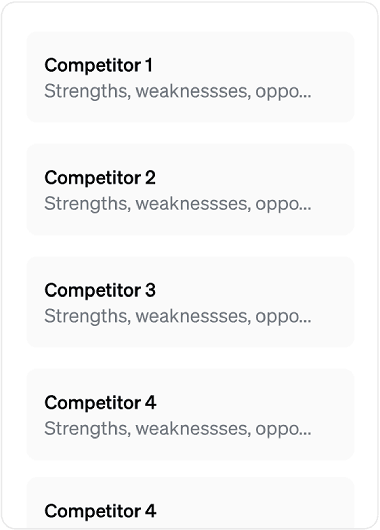
Task: Click the truncated "oppo" word under Competitor 3
Action: [278, 317]
